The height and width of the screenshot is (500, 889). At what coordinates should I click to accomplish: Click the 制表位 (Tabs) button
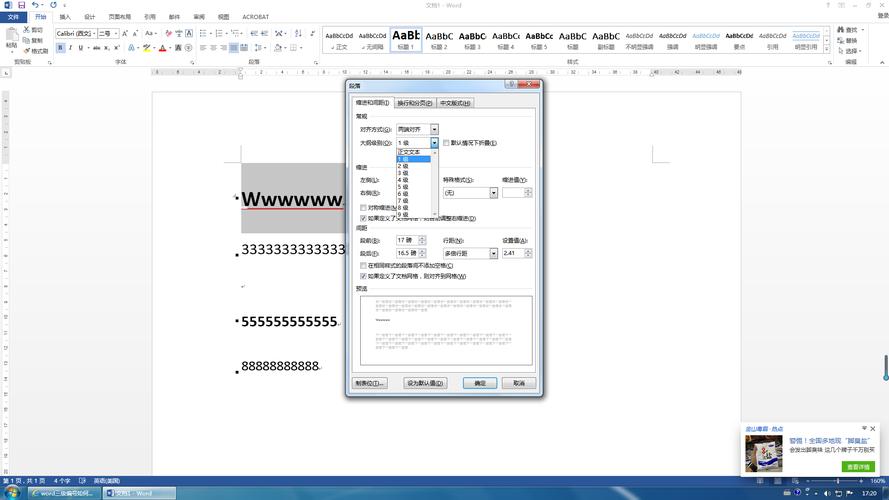pyautogui.click(x=370, y=383)
